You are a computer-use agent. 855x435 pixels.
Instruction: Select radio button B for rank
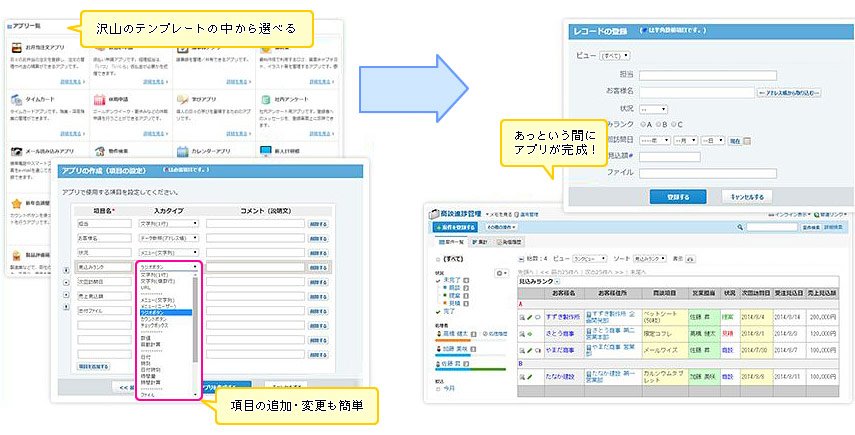pos(658,124)
